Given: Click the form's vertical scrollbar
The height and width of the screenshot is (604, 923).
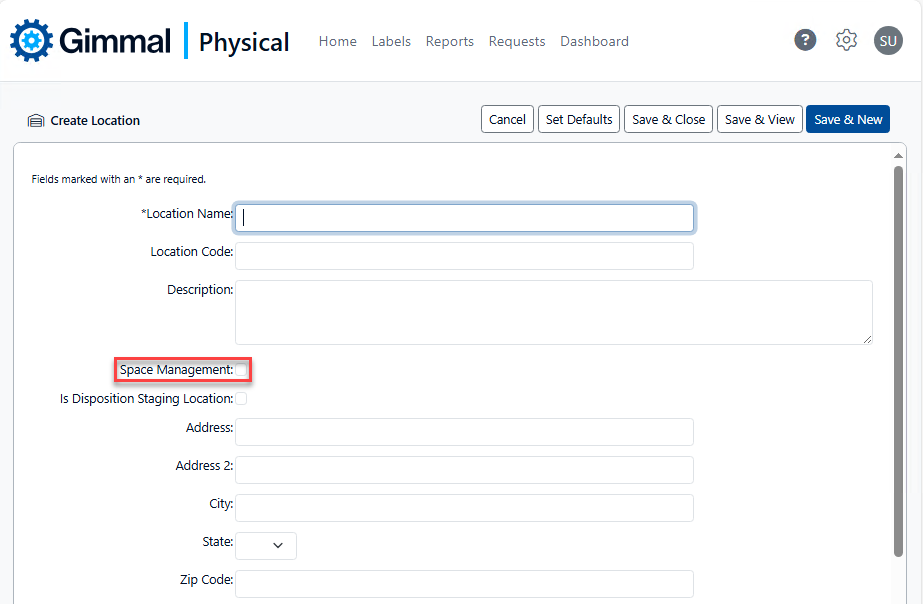Looking at the screenshot, I should tap(898, 360).
